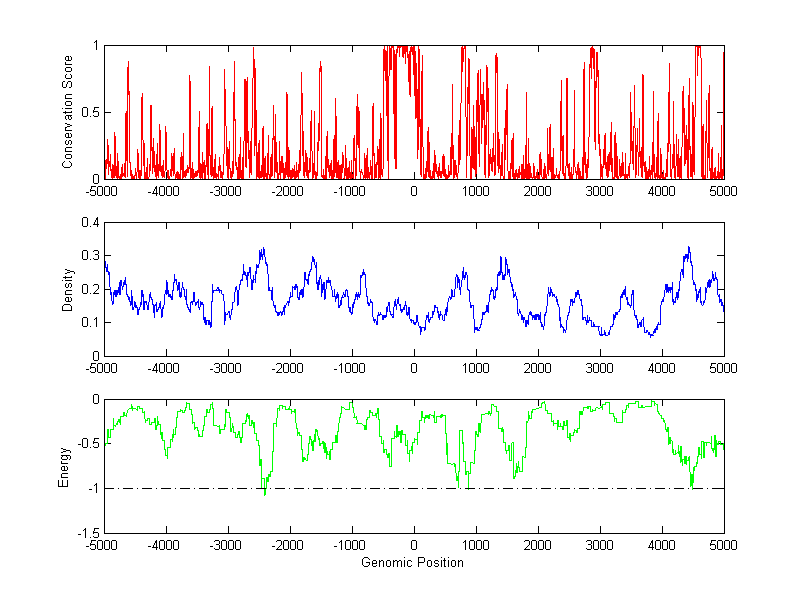Click the 0.3 tick on Density axis

pos(90,256)
